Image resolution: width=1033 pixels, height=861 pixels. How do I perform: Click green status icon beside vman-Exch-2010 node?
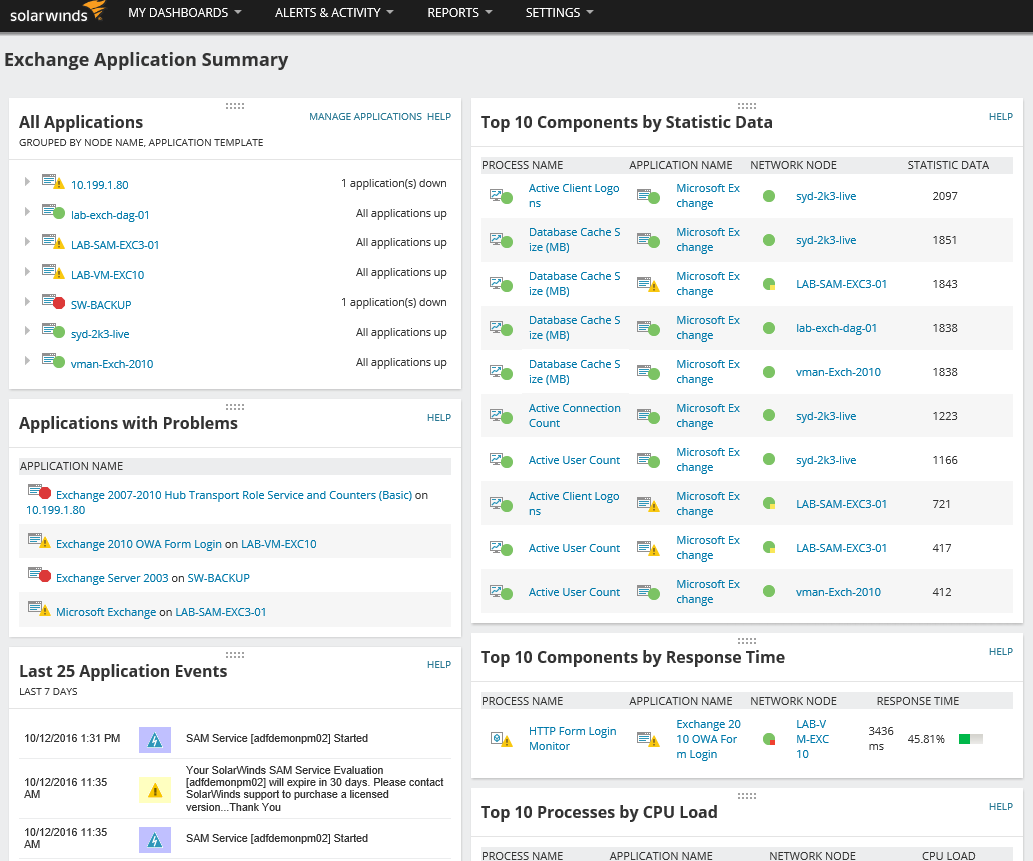pos(53,361)
